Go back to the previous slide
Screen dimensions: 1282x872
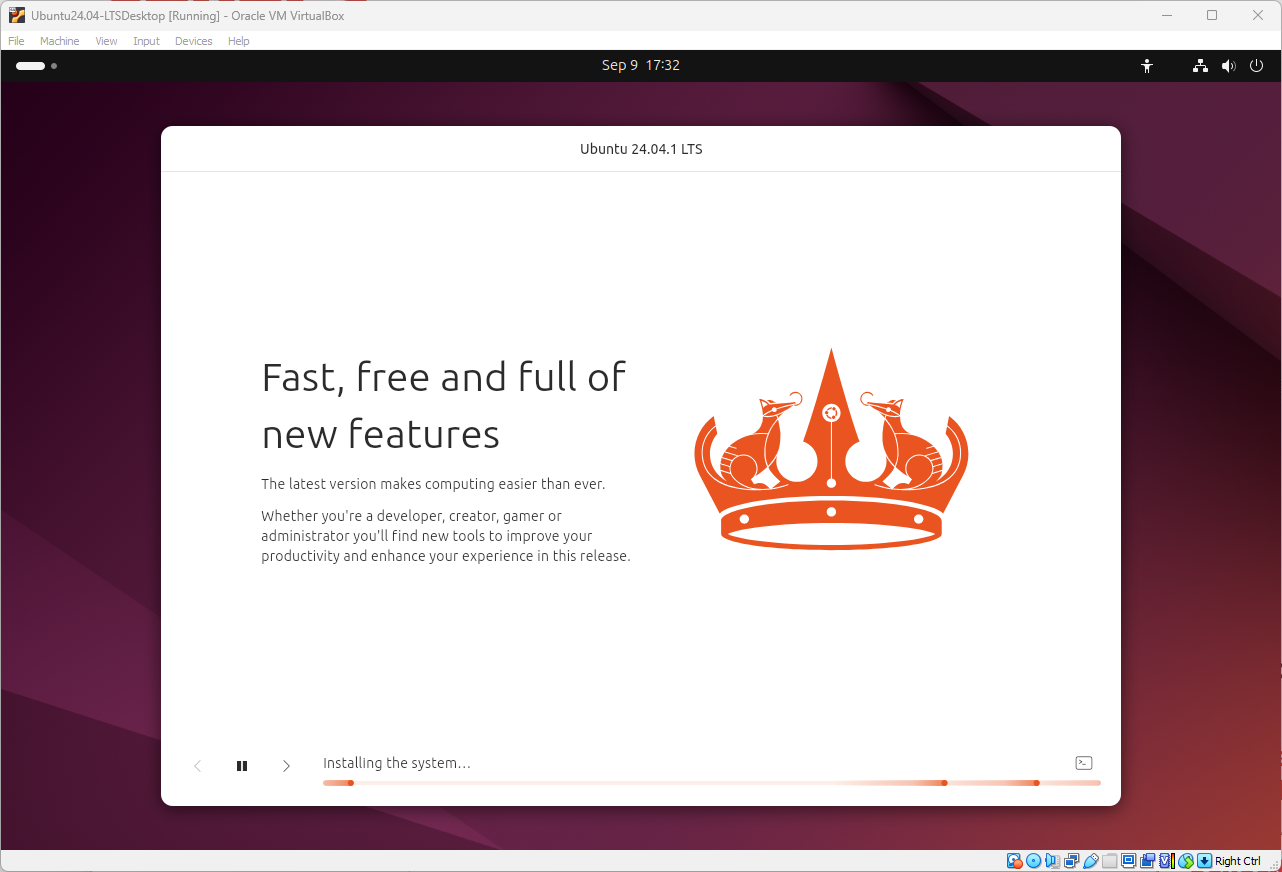(x=198, y=766)
